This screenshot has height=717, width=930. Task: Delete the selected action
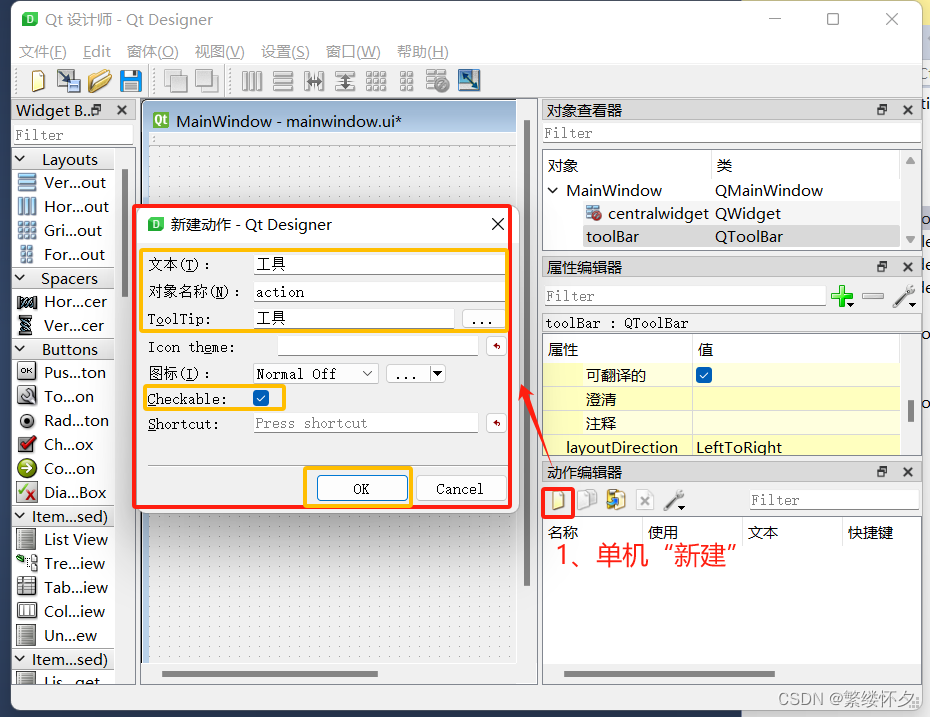(645, 500)
